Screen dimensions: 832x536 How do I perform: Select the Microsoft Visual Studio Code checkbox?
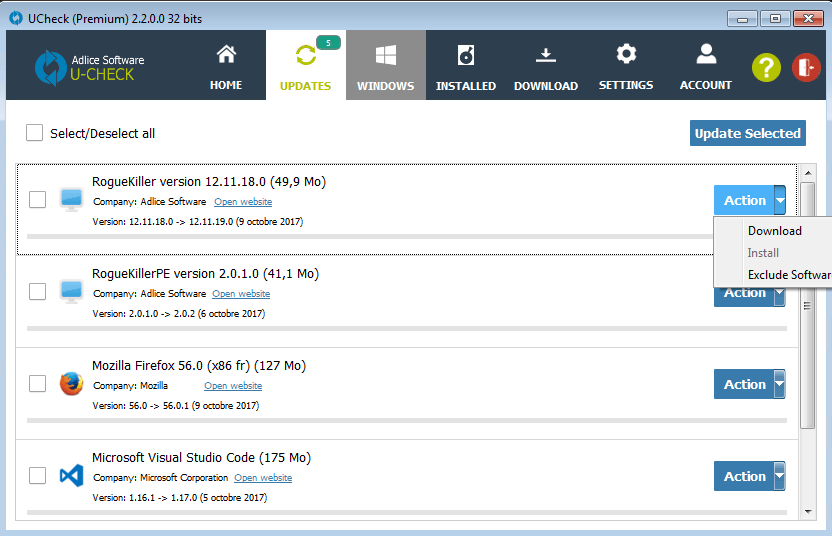[37, 476]
